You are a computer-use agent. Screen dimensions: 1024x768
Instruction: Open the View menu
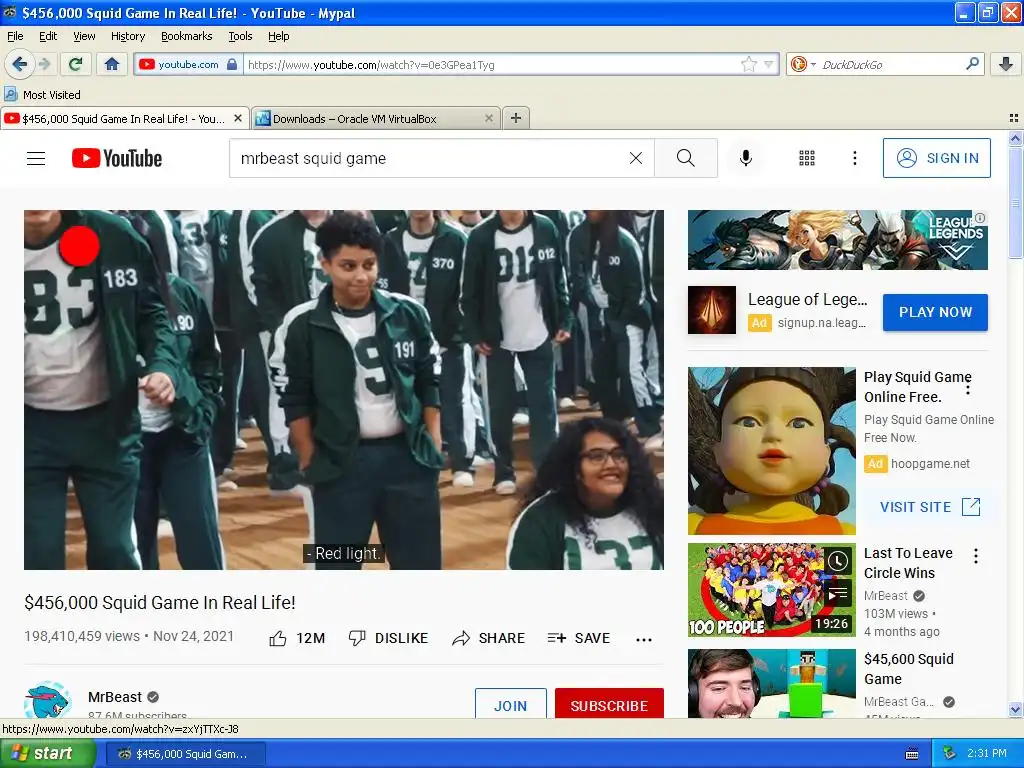pyautogui.click(x=84, y=36)
